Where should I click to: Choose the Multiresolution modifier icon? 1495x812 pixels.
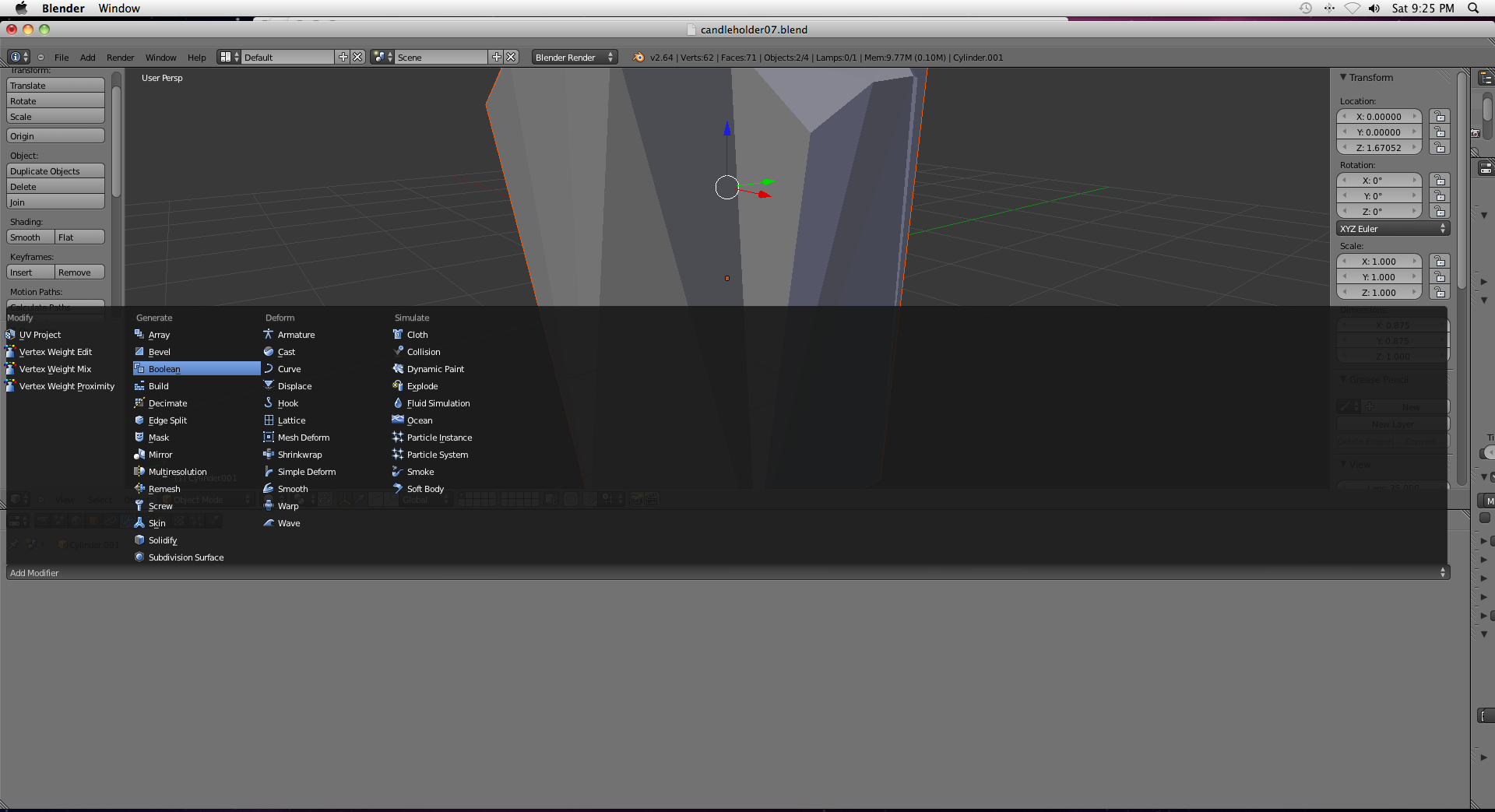[139, 472]
